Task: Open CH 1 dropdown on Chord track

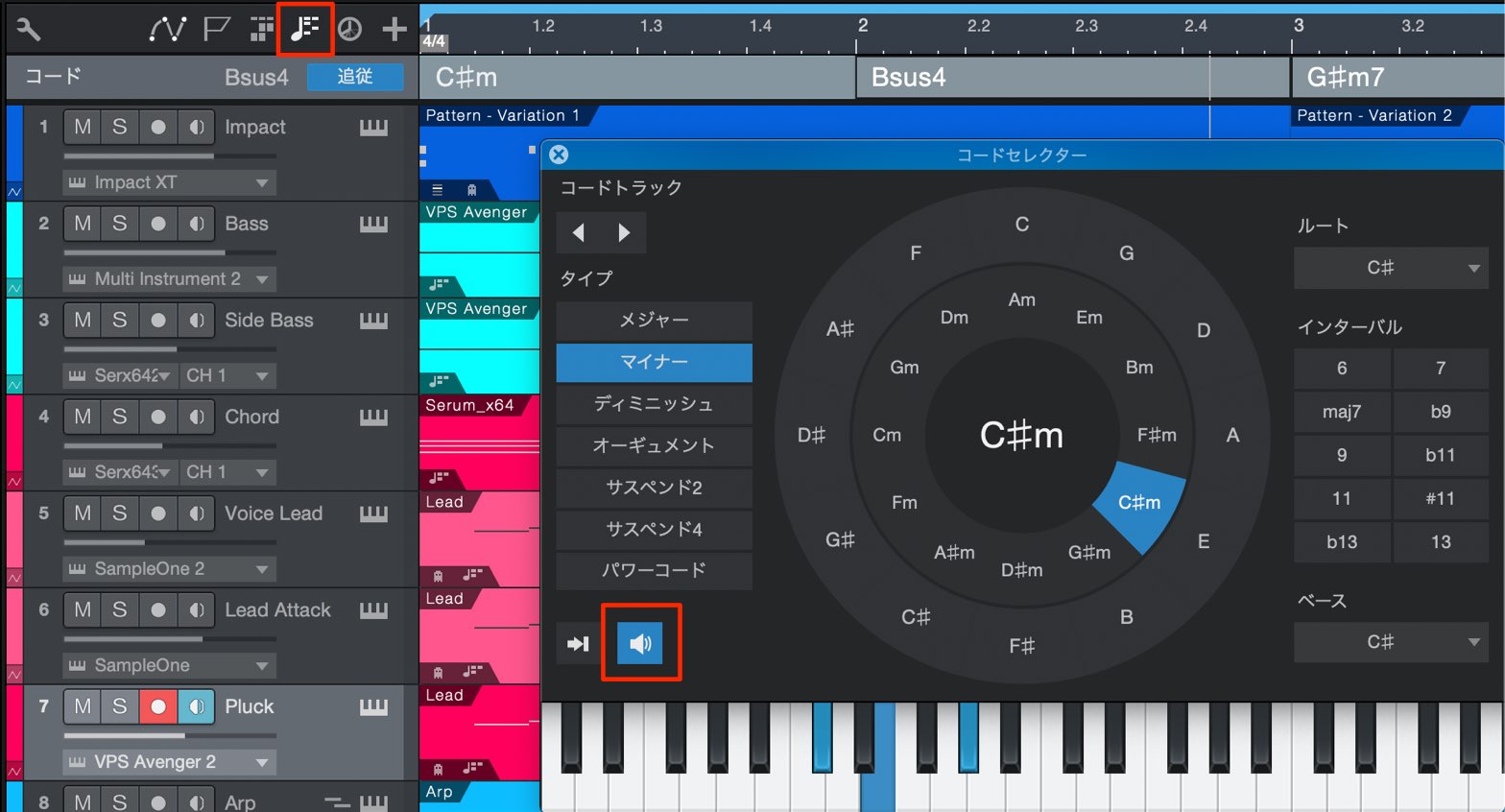Action: tap(228, 472)
